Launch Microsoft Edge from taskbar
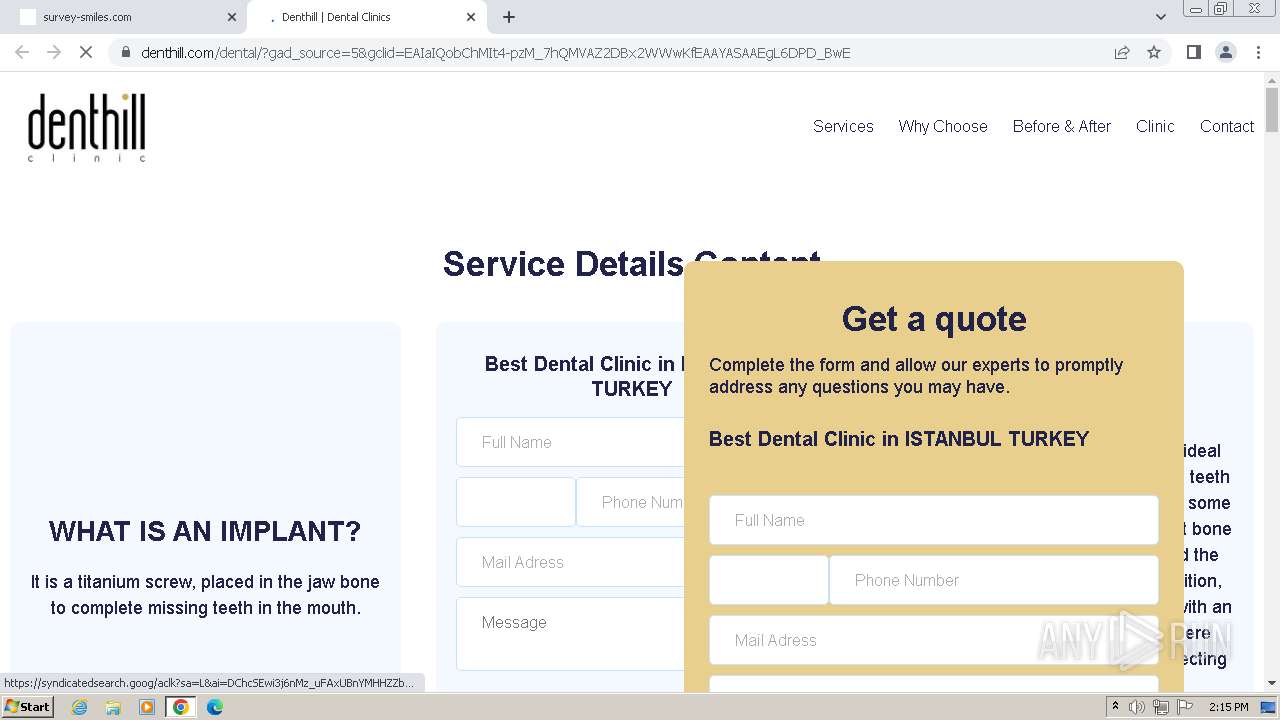1280x720 pixels. [x=215, y=707]
